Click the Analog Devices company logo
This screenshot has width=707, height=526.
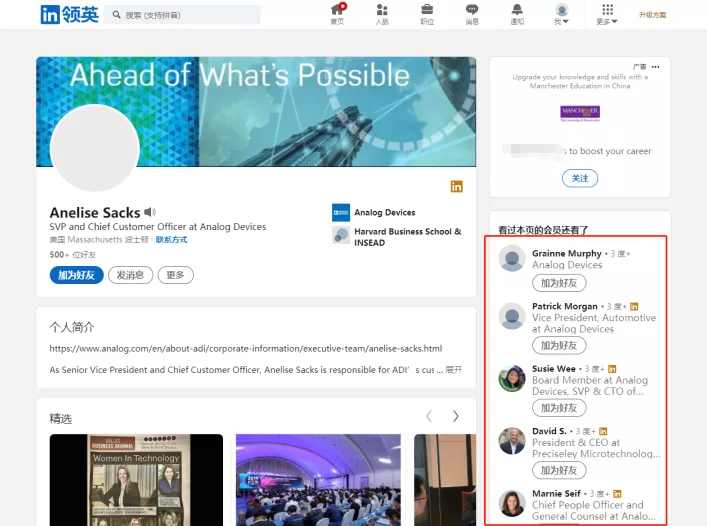pos(341,212)
